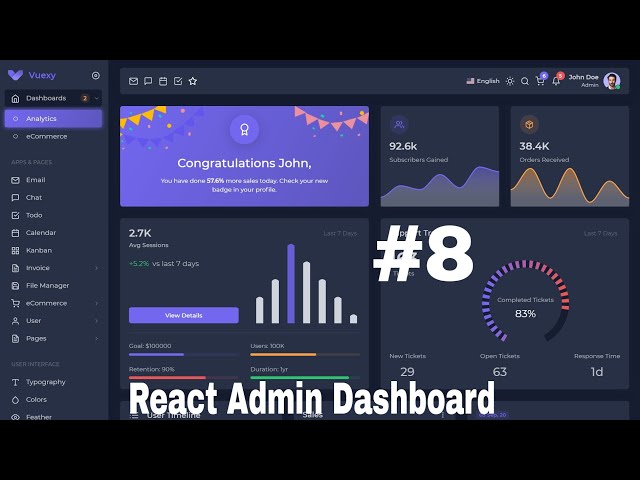Open the notifications bell icon
The image size is (640, 480).
coord(556,81)
